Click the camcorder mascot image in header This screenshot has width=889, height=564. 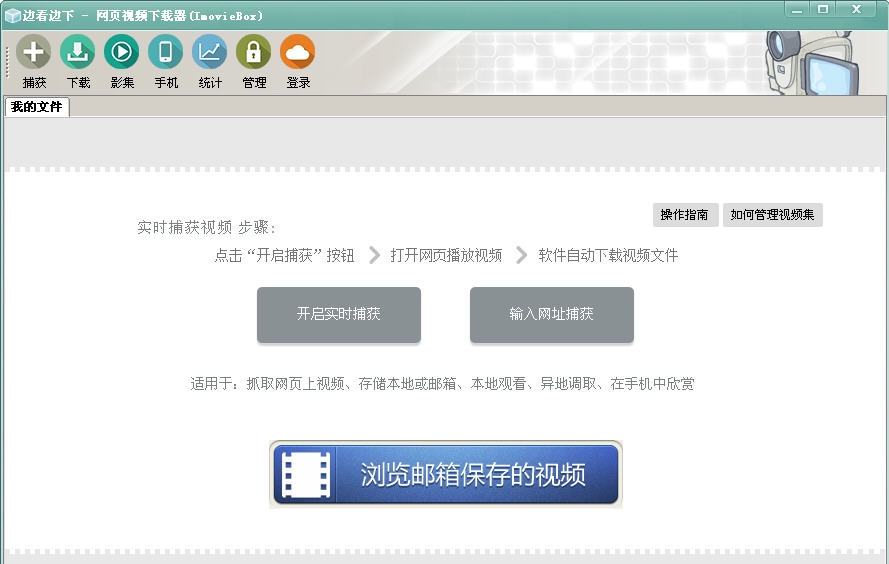[811, 62]
